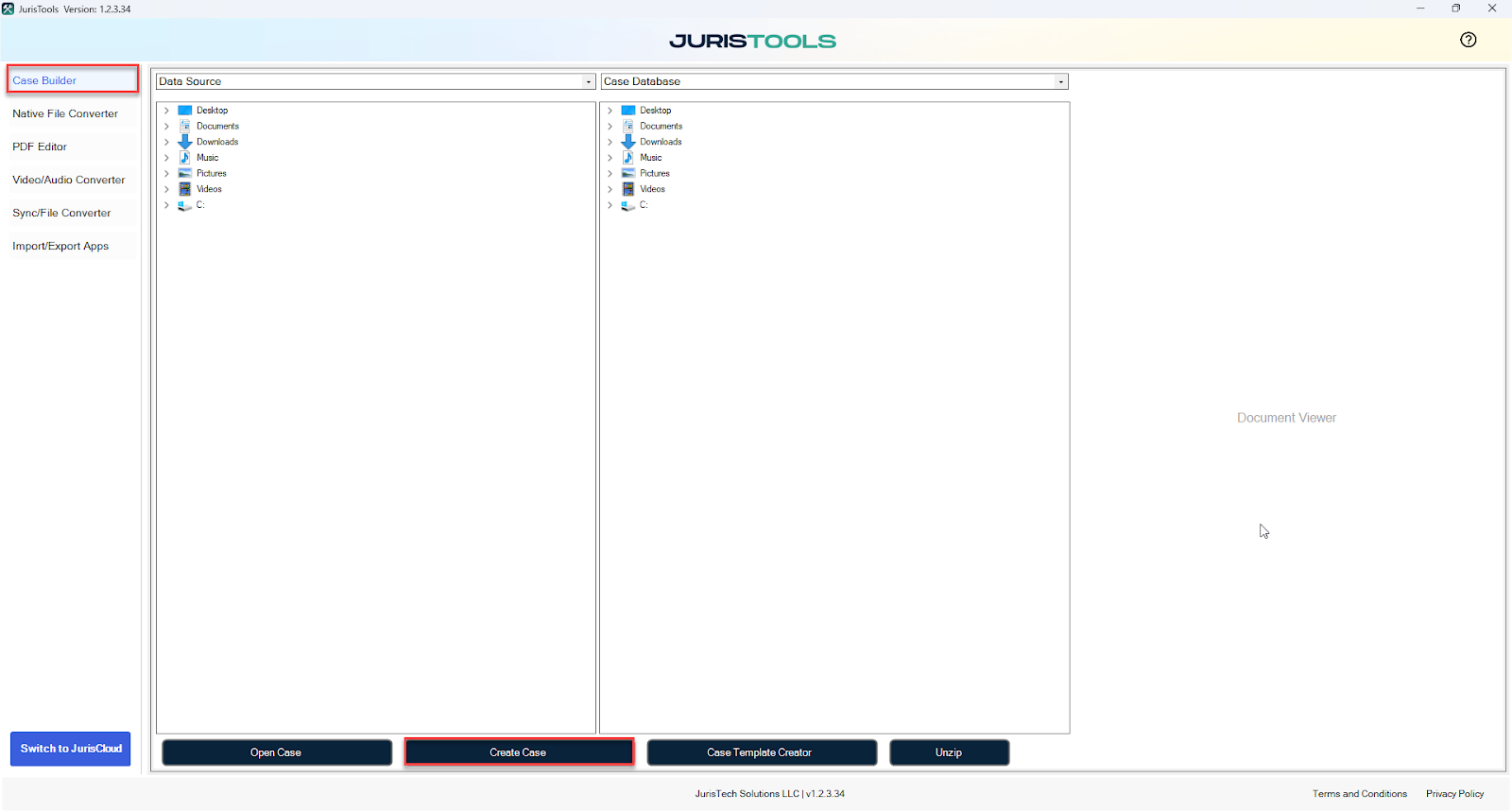Select Music note icon in Data Source tree

(185, 158)
